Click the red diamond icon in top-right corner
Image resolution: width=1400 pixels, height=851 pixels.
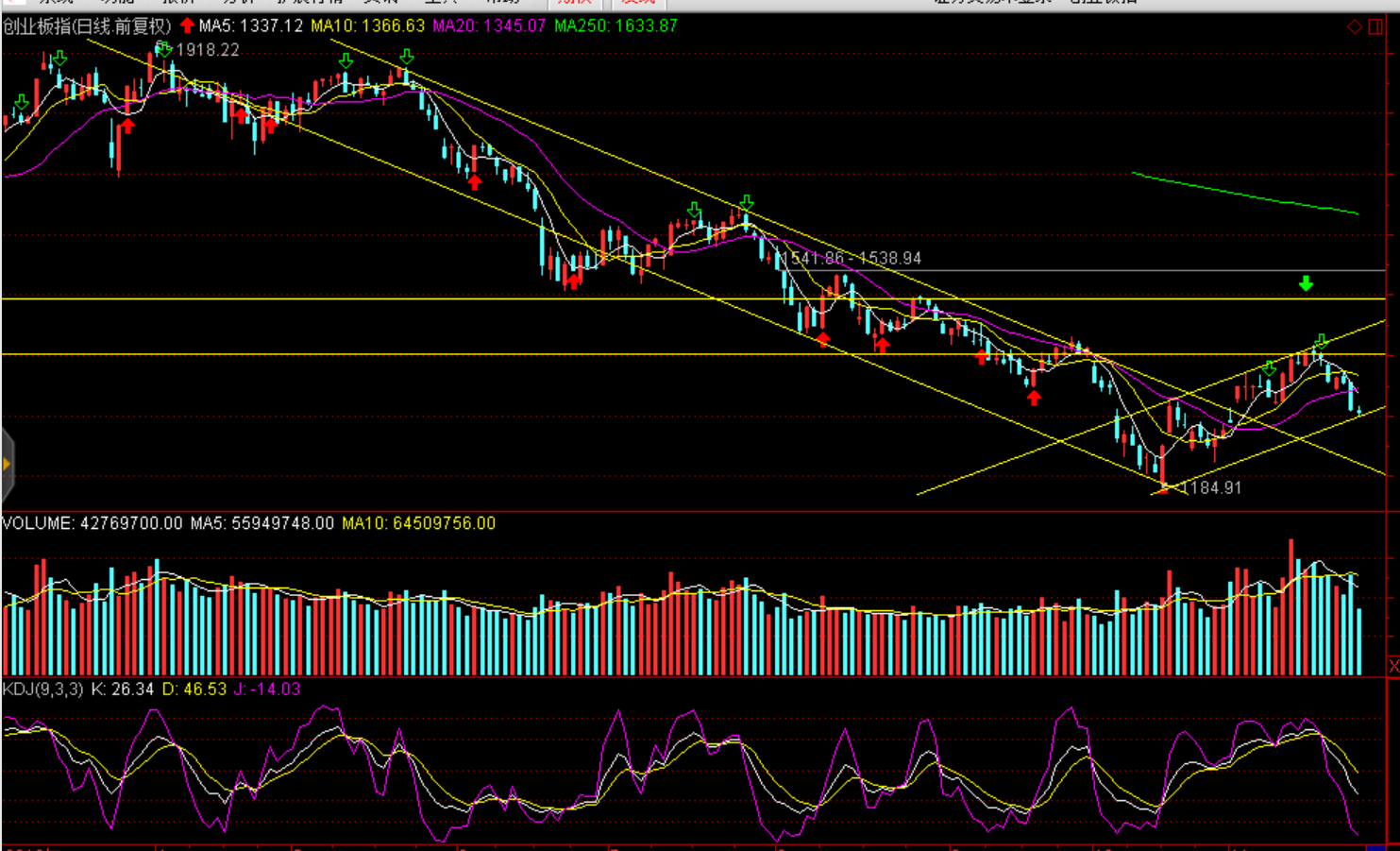[x=1355, y=26]
